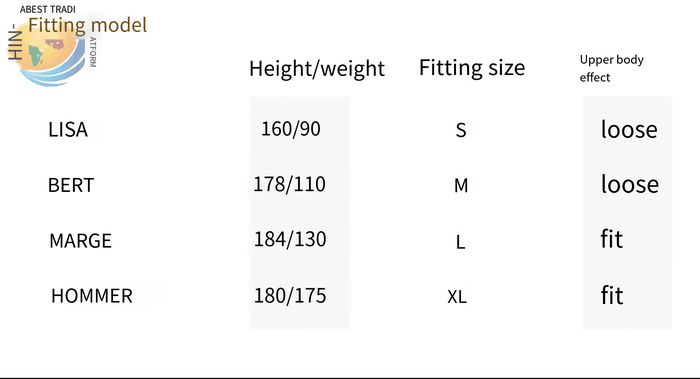Select the HOMMER model name

point(92,296)
